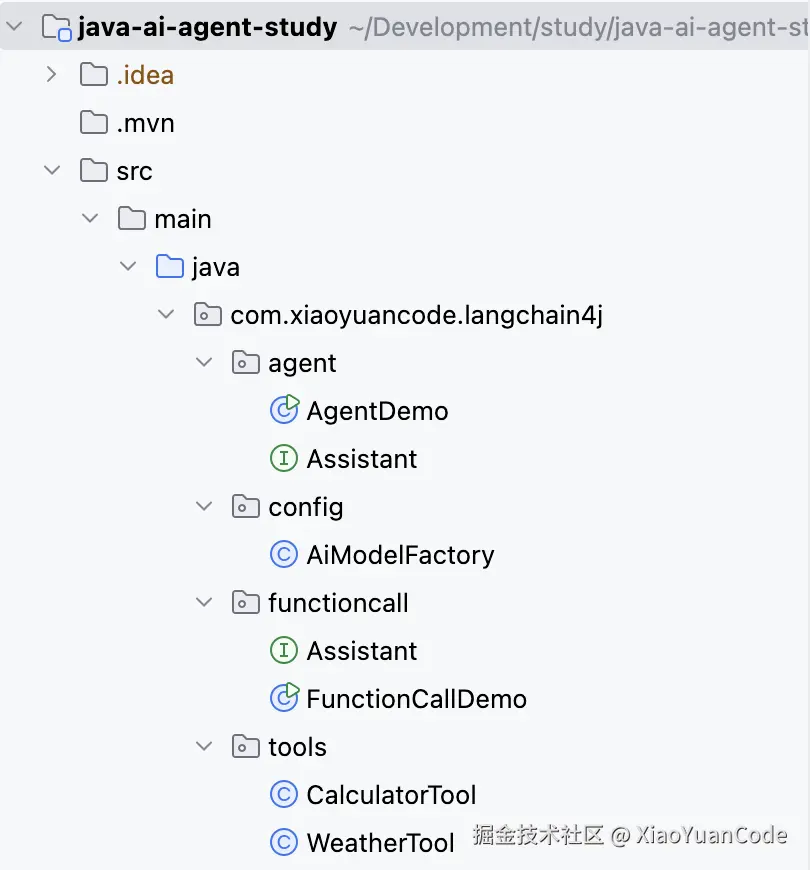Image resolution: width=810 pixels, height=870 pixels.
Task: Collapse the agent package
Action: coord(204,362)
